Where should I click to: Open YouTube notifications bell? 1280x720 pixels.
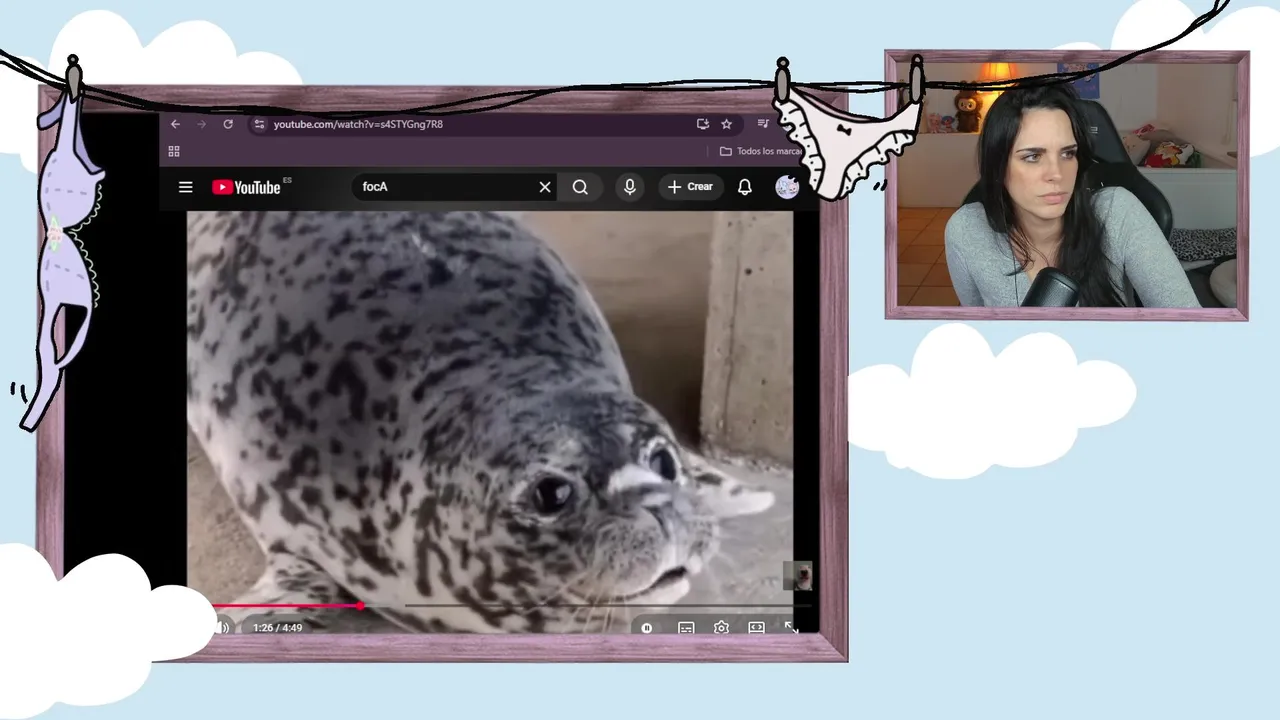pos(745,187)
